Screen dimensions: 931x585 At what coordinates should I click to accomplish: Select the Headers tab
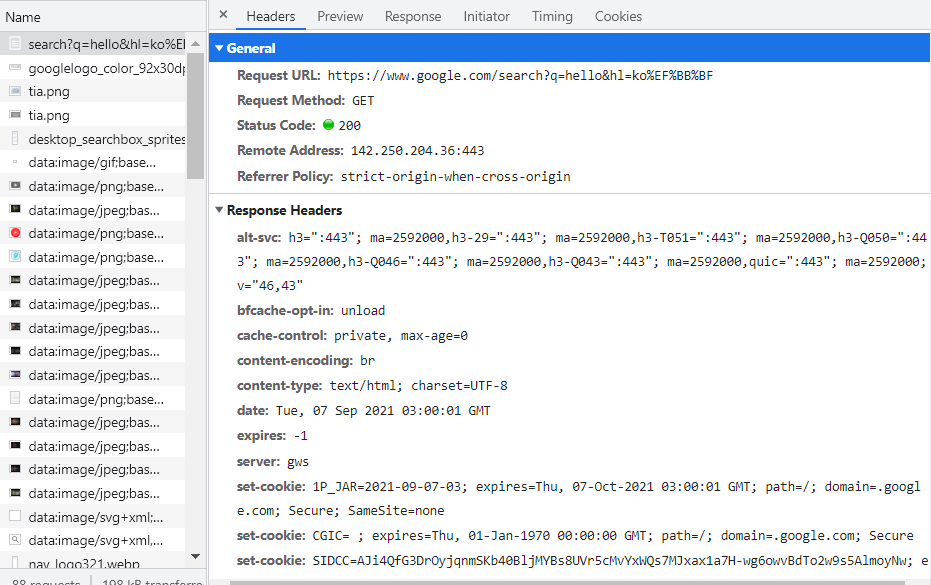[x=271, y=16]
